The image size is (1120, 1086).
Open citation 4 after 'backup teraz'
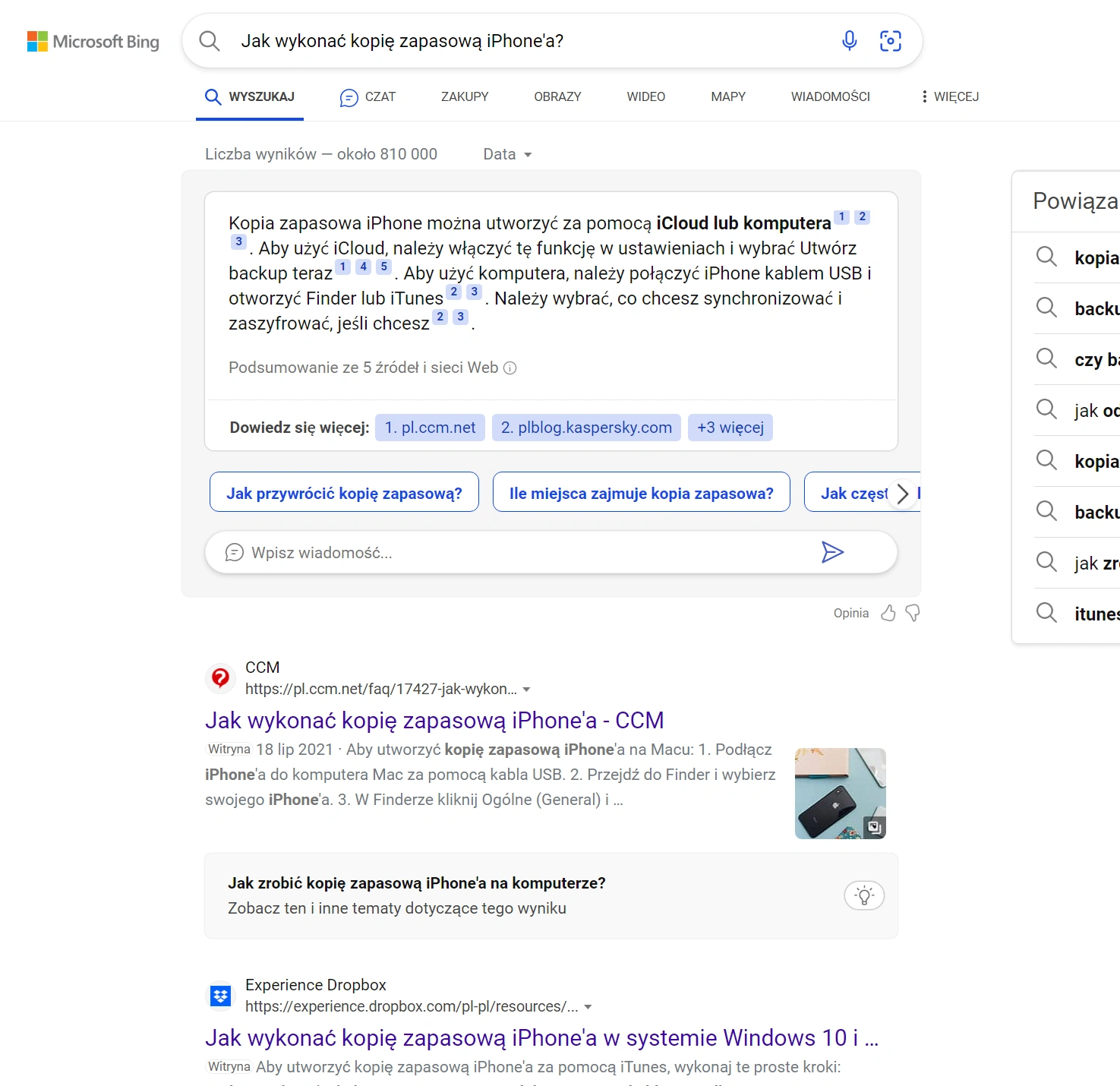tap(364, 267)
